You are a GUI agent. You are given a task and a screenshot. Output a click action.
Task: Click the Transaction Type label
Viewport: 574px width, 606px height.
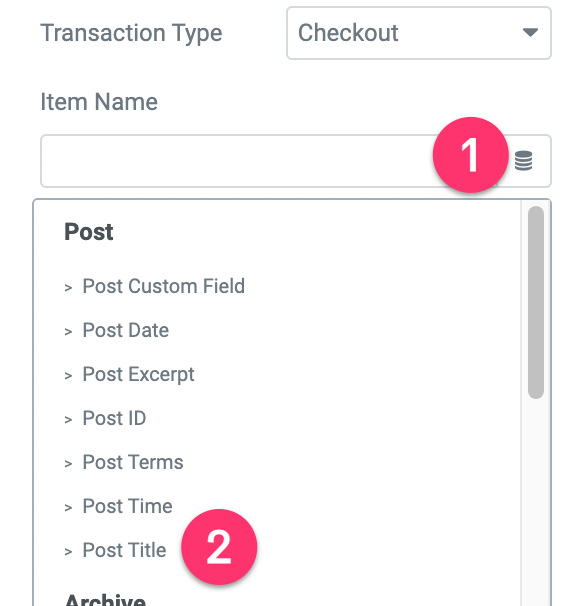coord(131,34)
